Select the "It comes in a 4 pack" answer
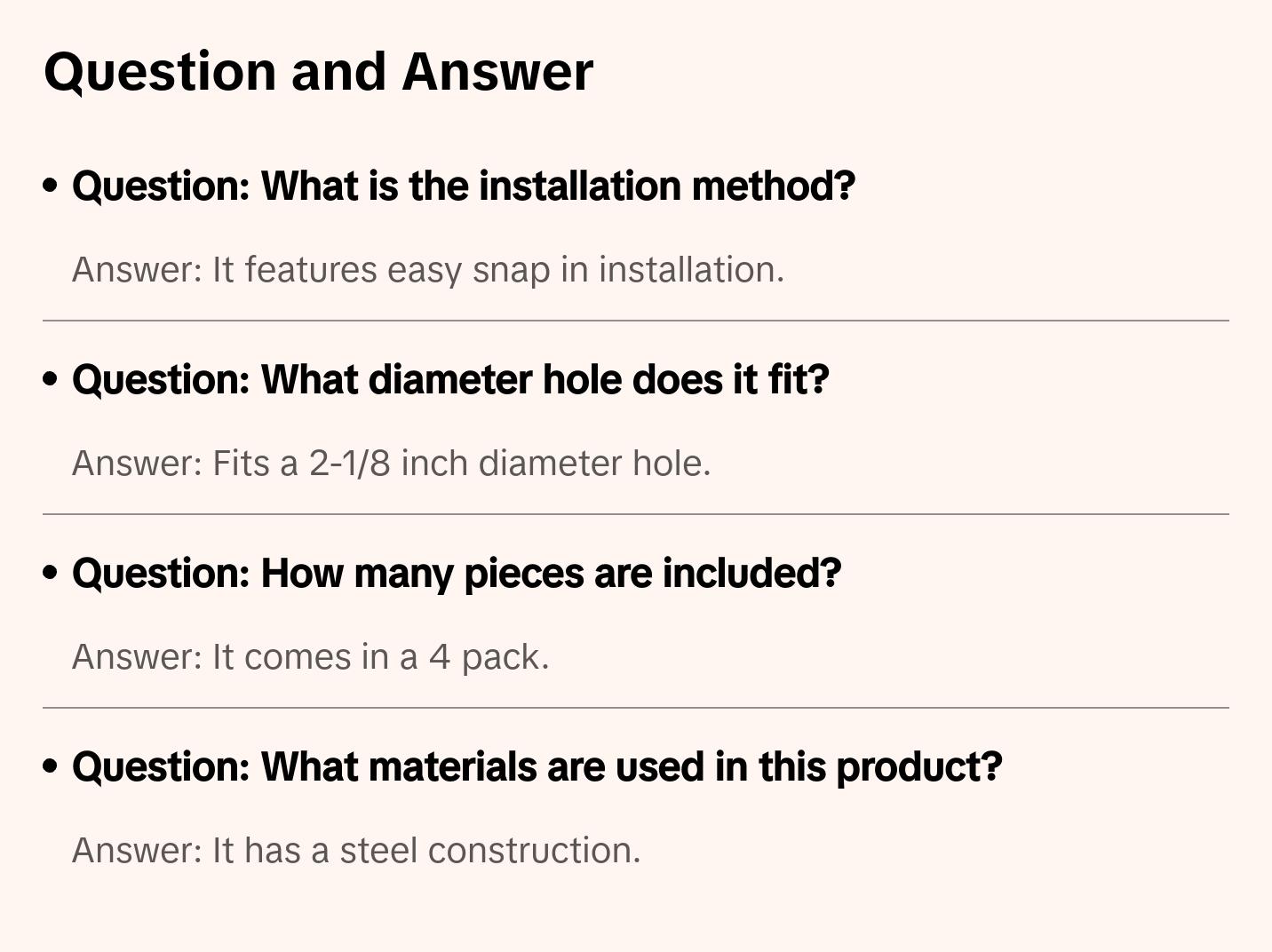 coord(310,657)
